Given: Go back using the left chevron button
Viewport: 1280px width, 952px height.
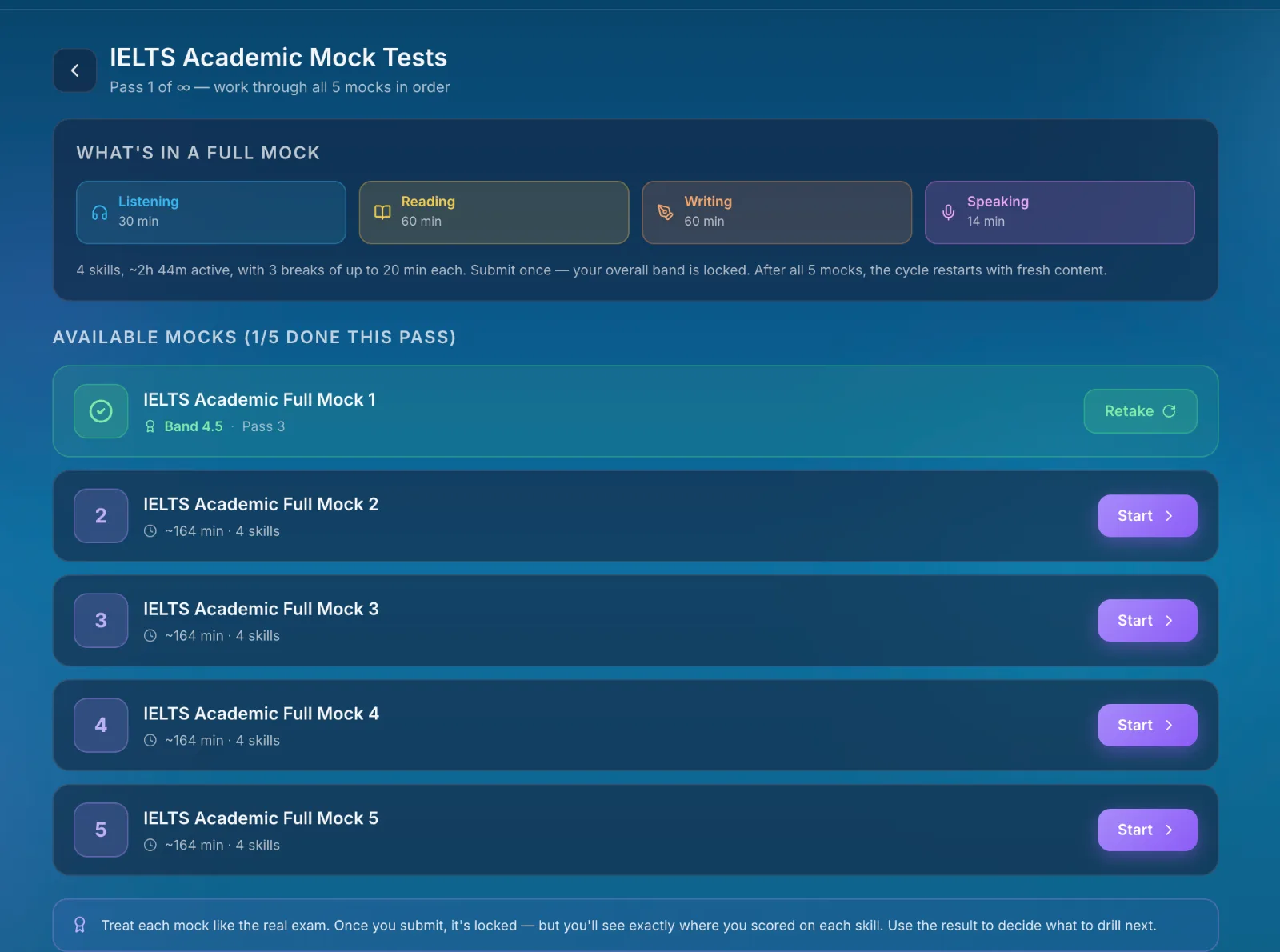Looking at the screenshot, I should 74,70.
